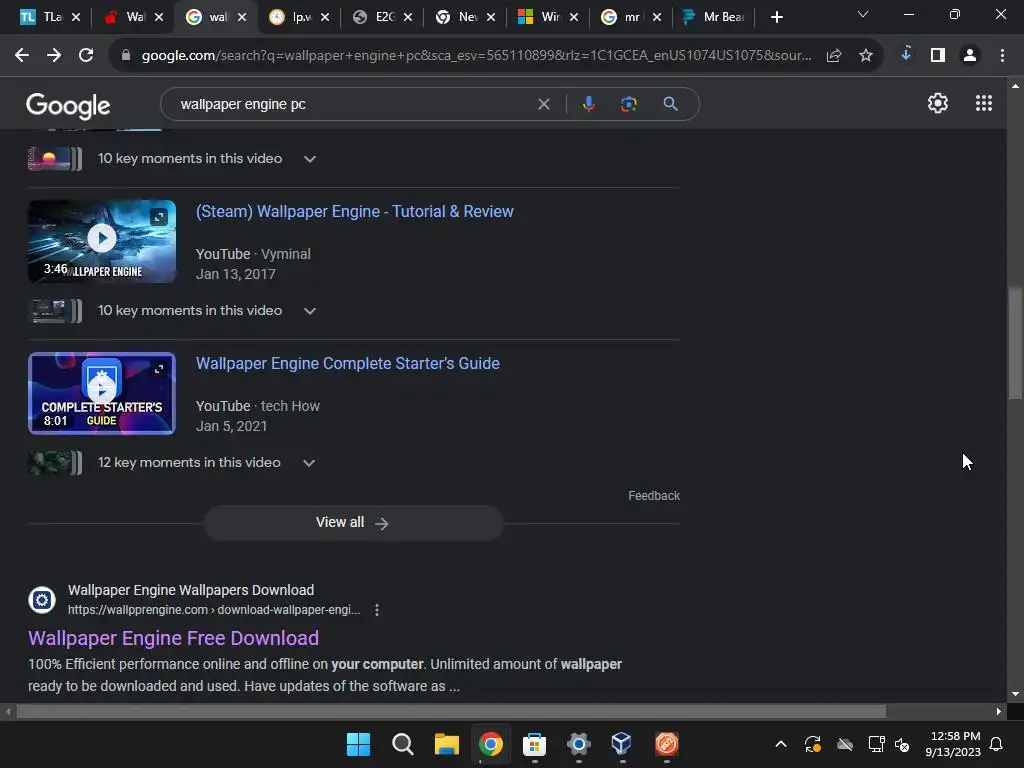The width and height of the screenshot is (1024, 768).
Task: Click the scroll down arrow
Action: click(x=1015, y=694)
